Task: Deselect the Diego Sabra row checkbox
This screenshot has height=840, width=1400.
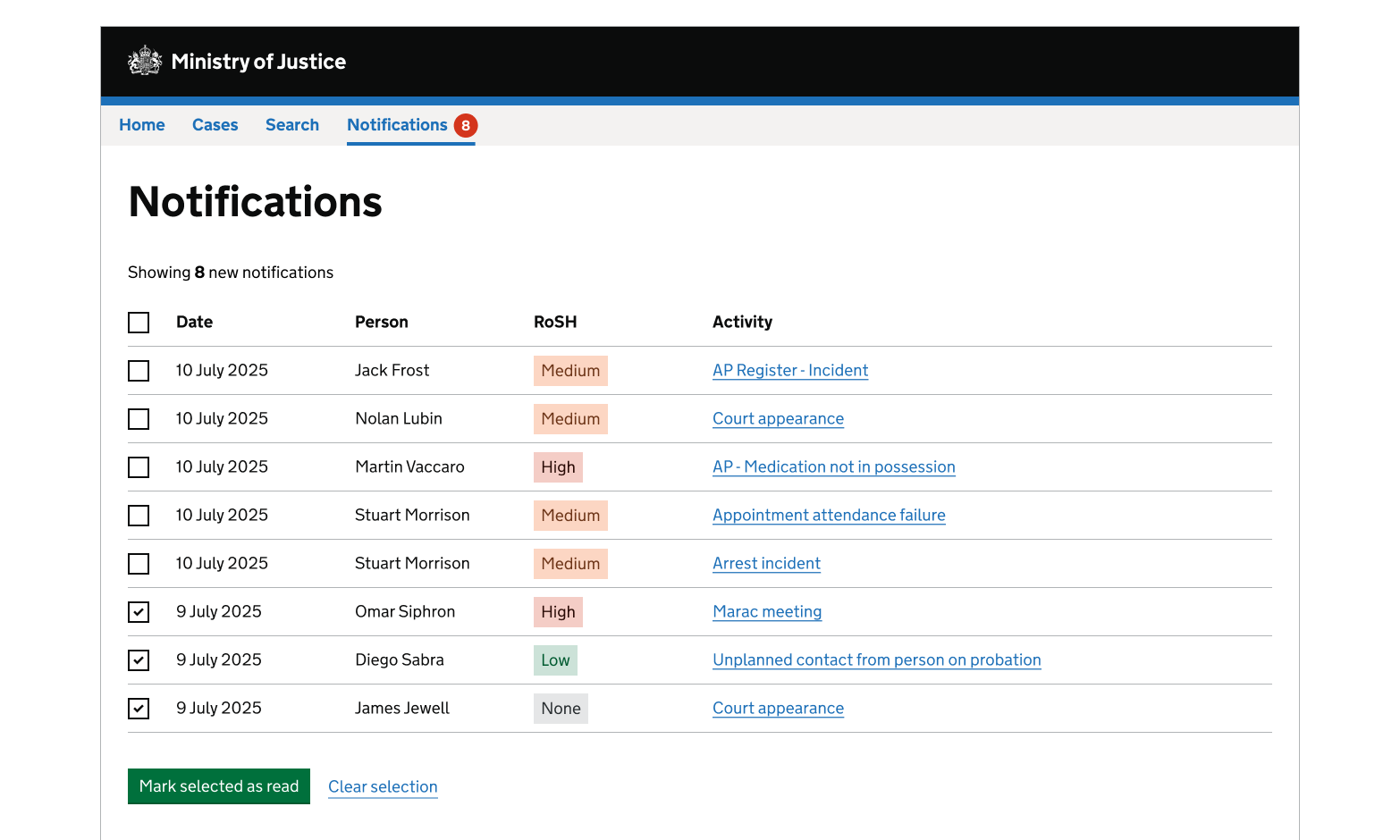Action: click(139, 660)
